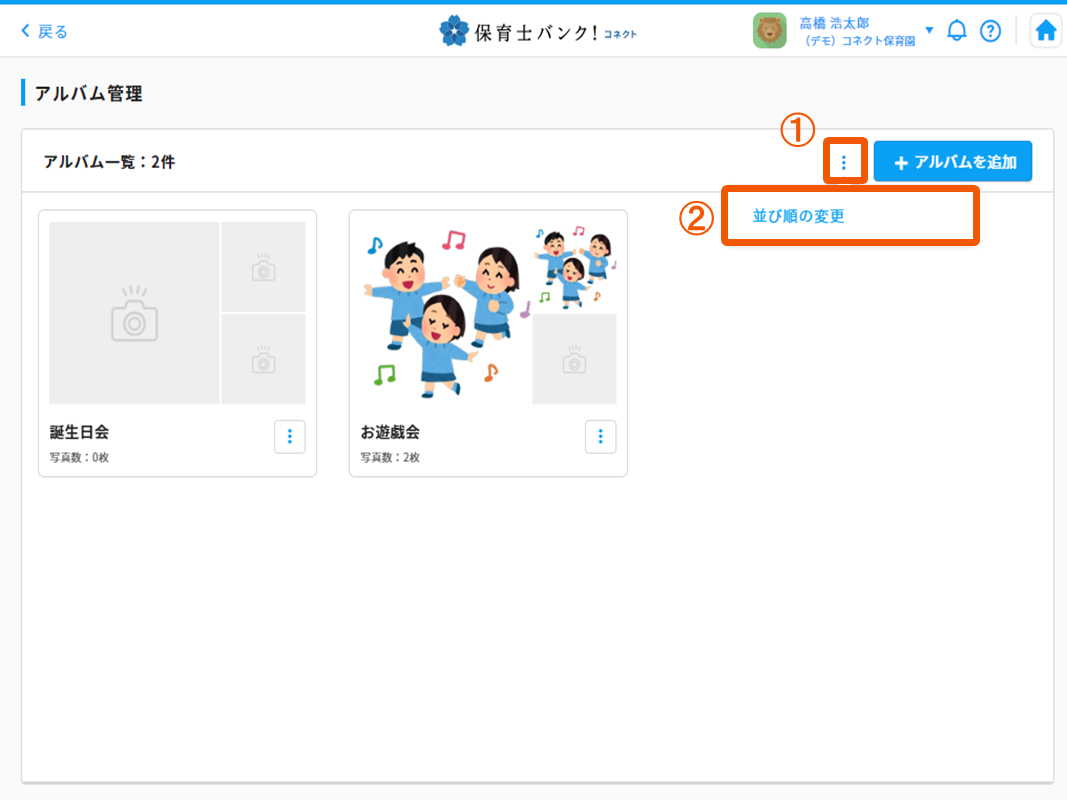
Task: Open the 誕生日会 album thumbnail
Action: click(x=177, y=312)
